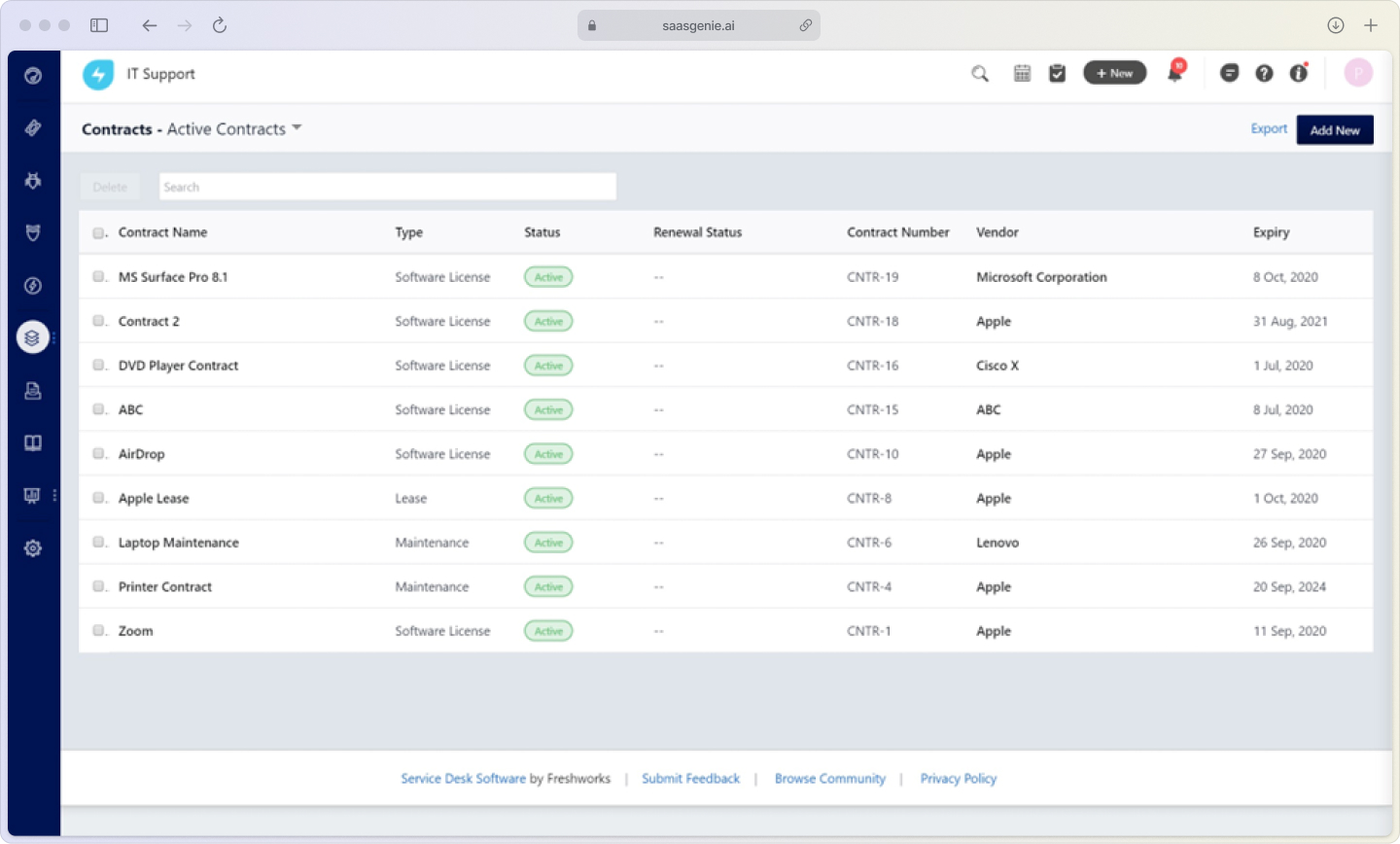Expand the reports sidebar submenu dots
This screenshot has width=1400, height=844.
[x=54, y=496]
